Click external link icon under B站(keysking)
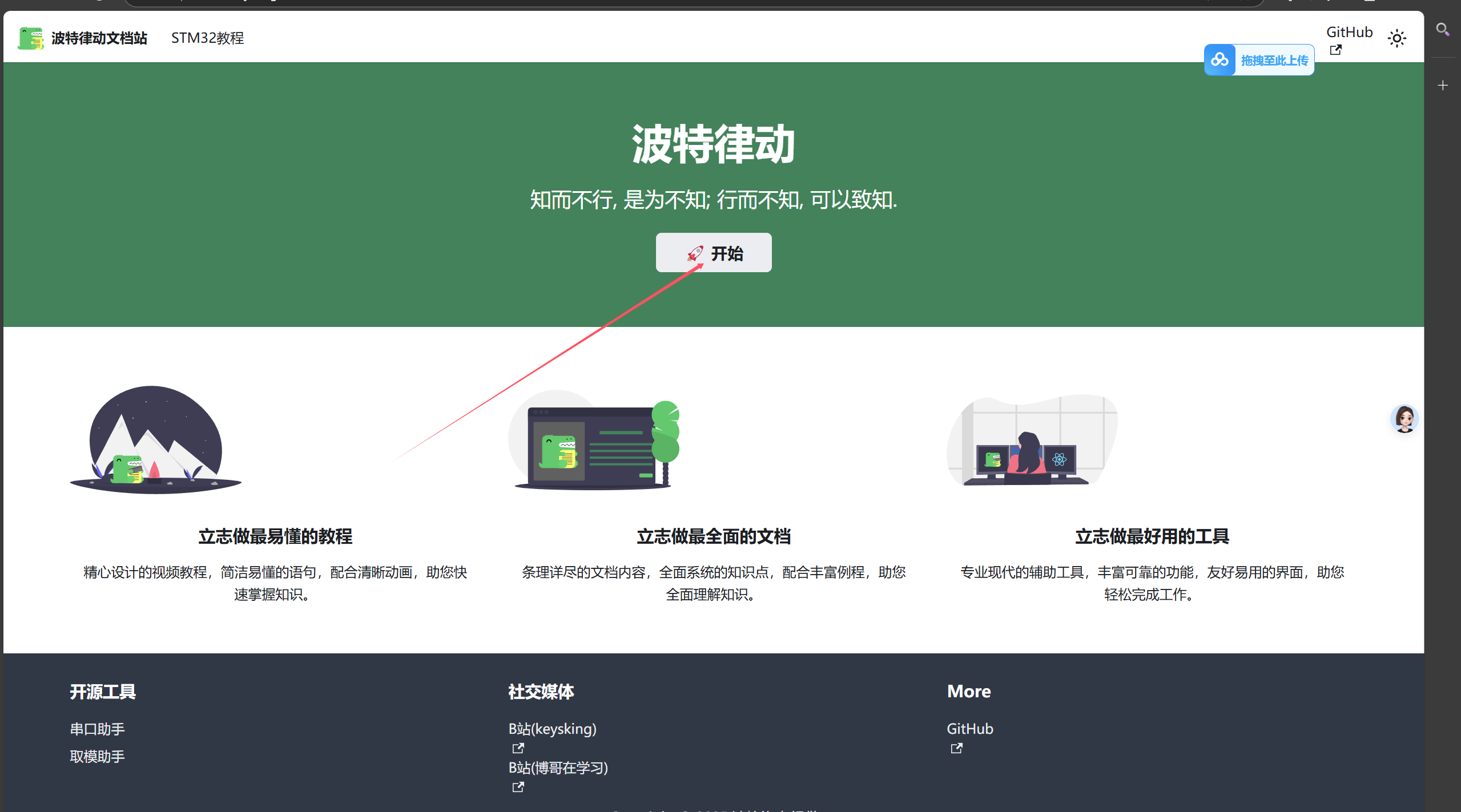Image resolution: width=1461 pixels, height=812 pixels. [518, 748]
